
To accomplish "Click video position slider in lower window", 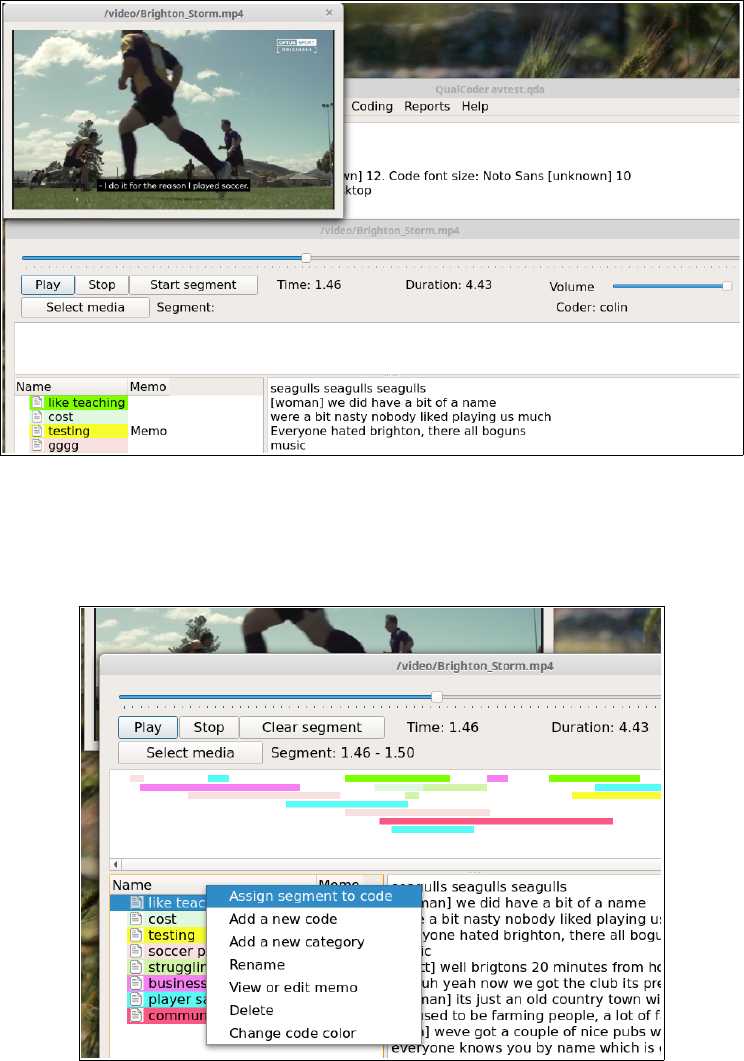I will [390, 697].
